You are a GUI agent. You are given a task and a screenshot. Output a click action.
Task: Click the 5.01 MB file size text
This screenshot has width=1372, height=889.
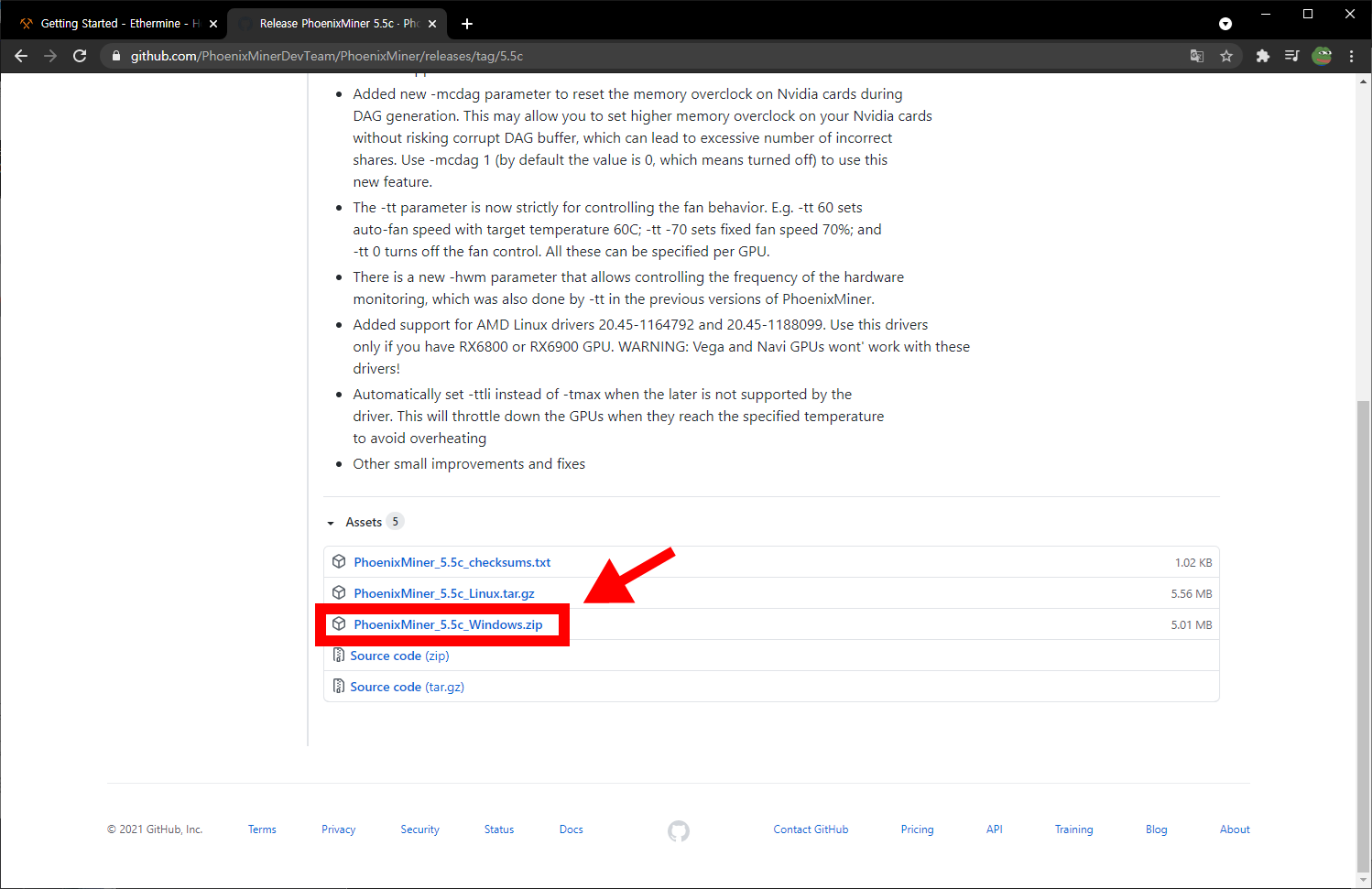[x=1191, y=624]
